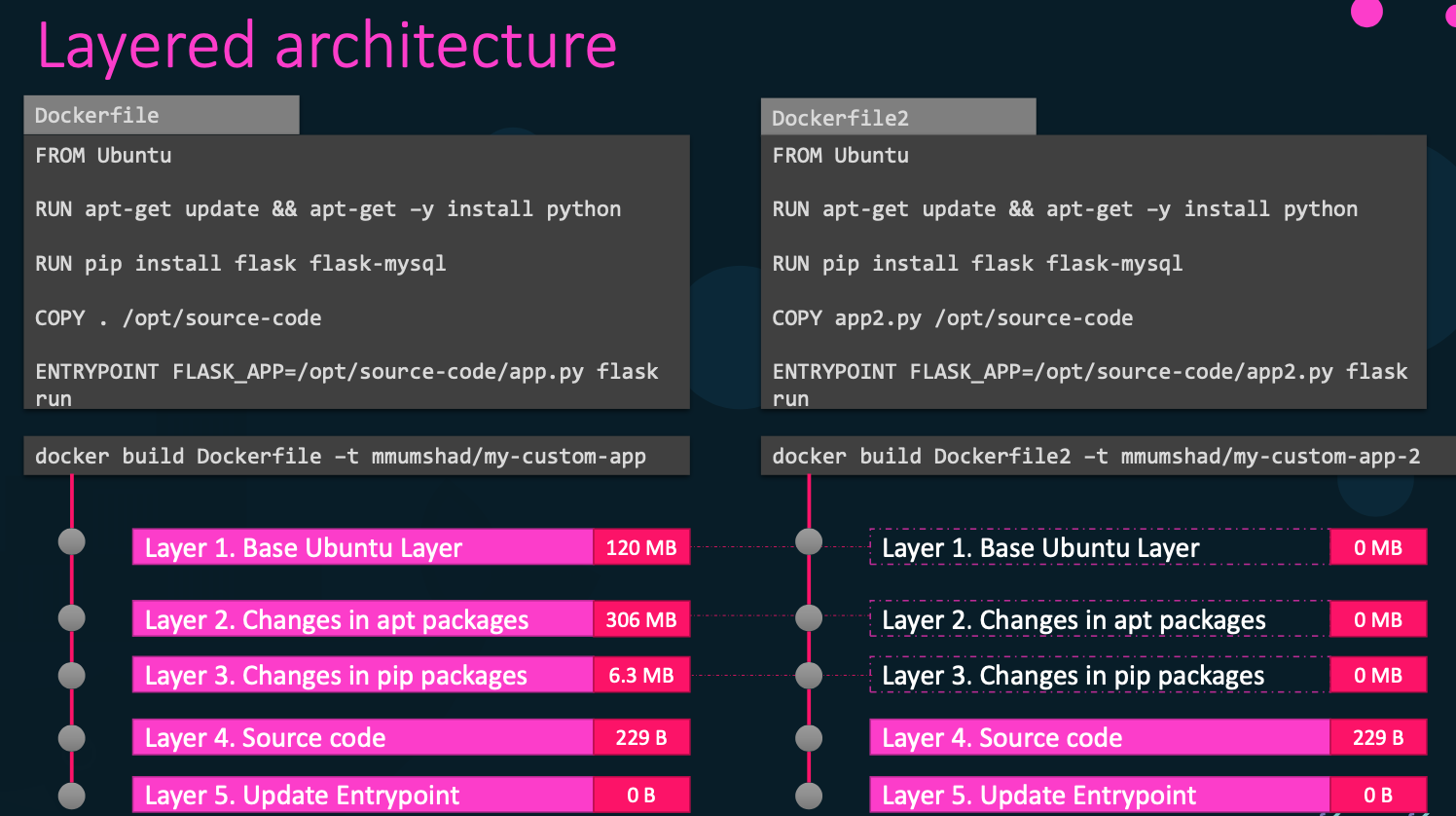Click '229 B' size under my-custom-app build
The width and height of the screenshot is (1456, 816).
point(641,737)
